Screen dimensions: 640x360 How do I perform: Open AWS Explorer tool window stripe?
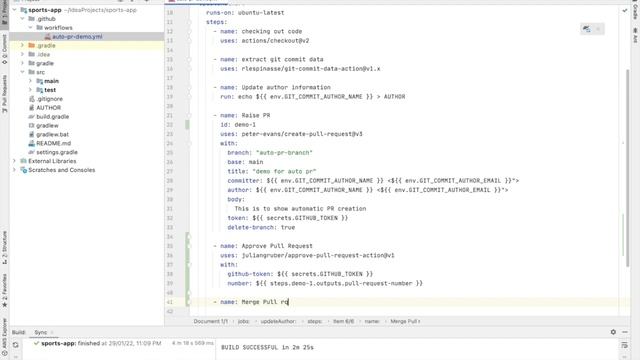(x=4, y=337)
